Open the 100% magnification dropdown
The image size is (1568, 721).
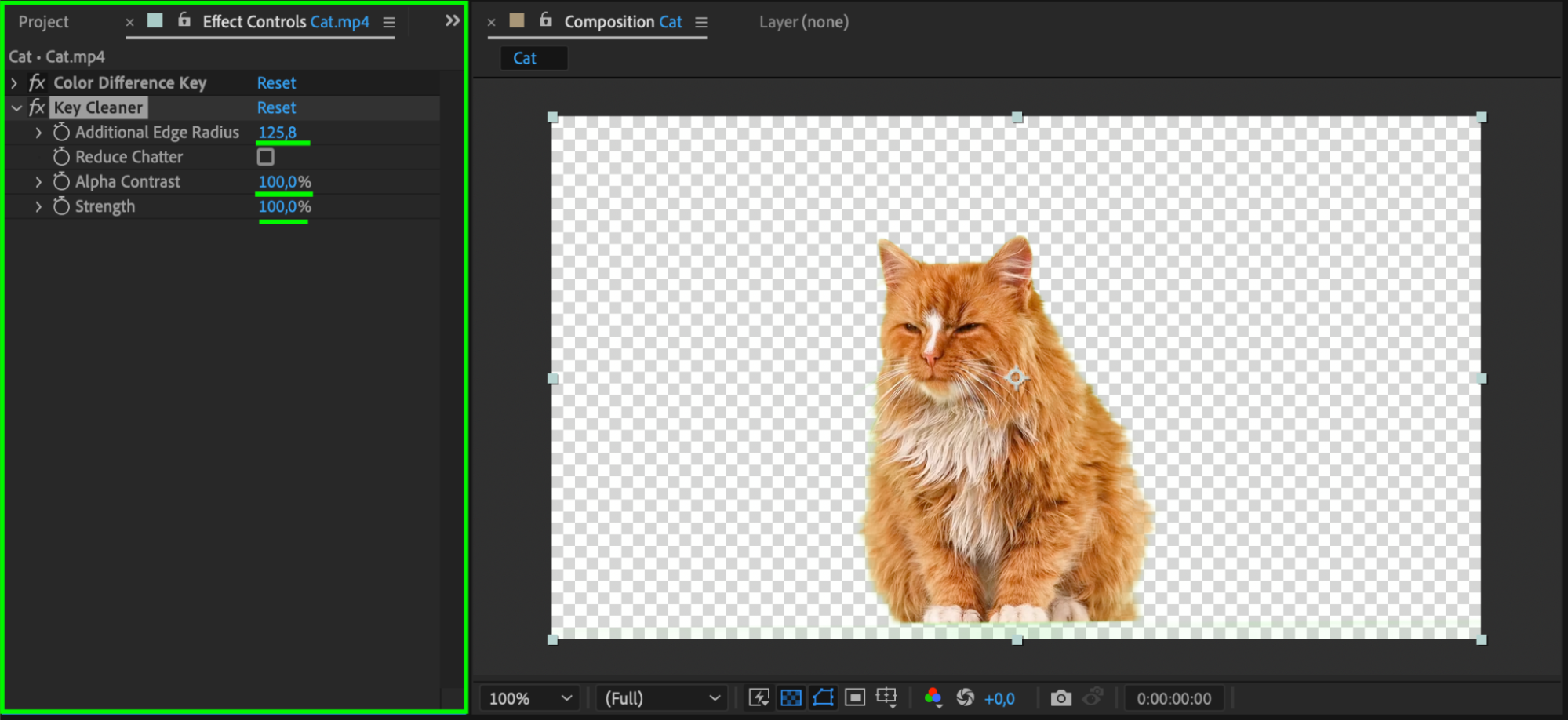pos(530,697)
